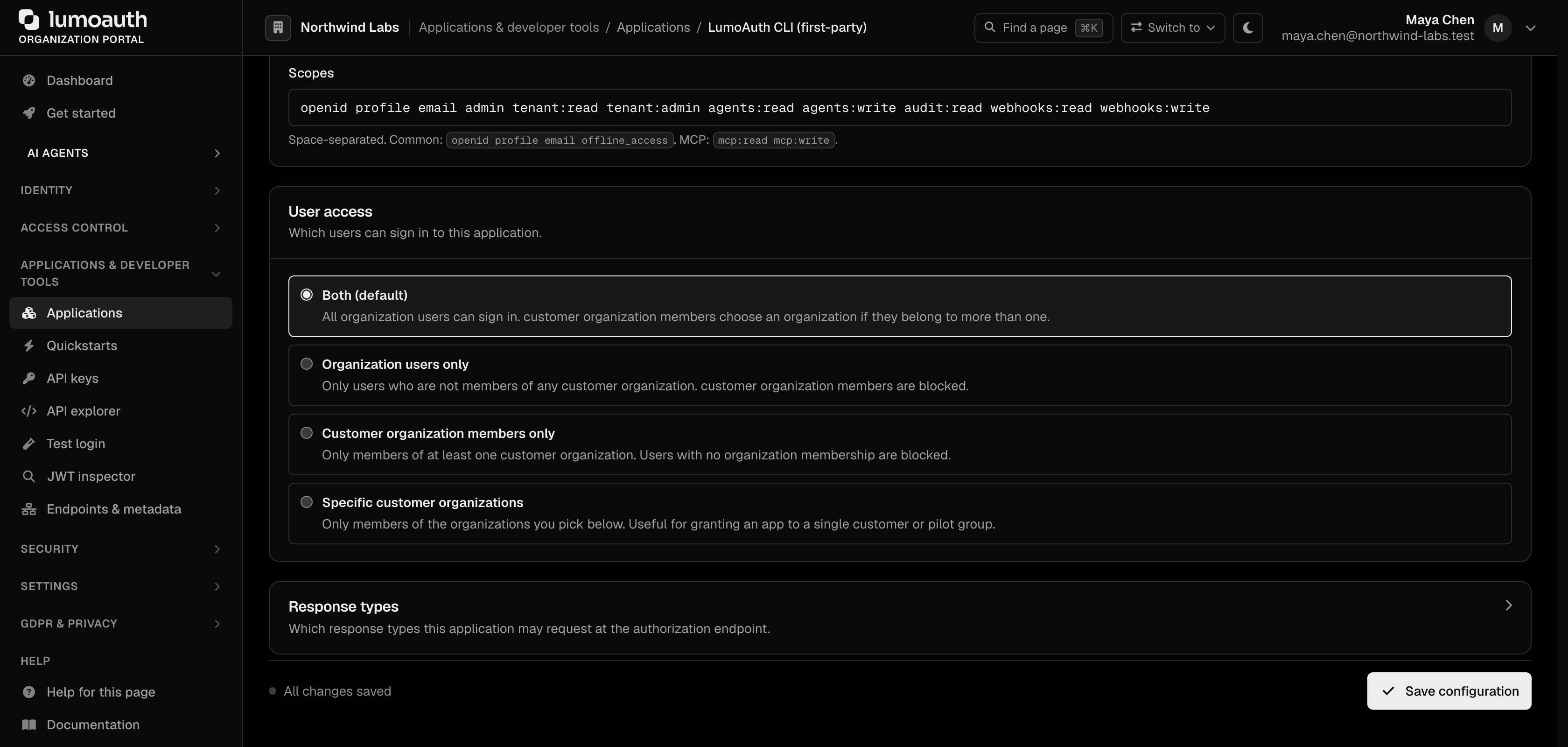Click the lumoauth logo icon
The width and height of the screenshot is (1568, 747).
[x=29, y=20]
